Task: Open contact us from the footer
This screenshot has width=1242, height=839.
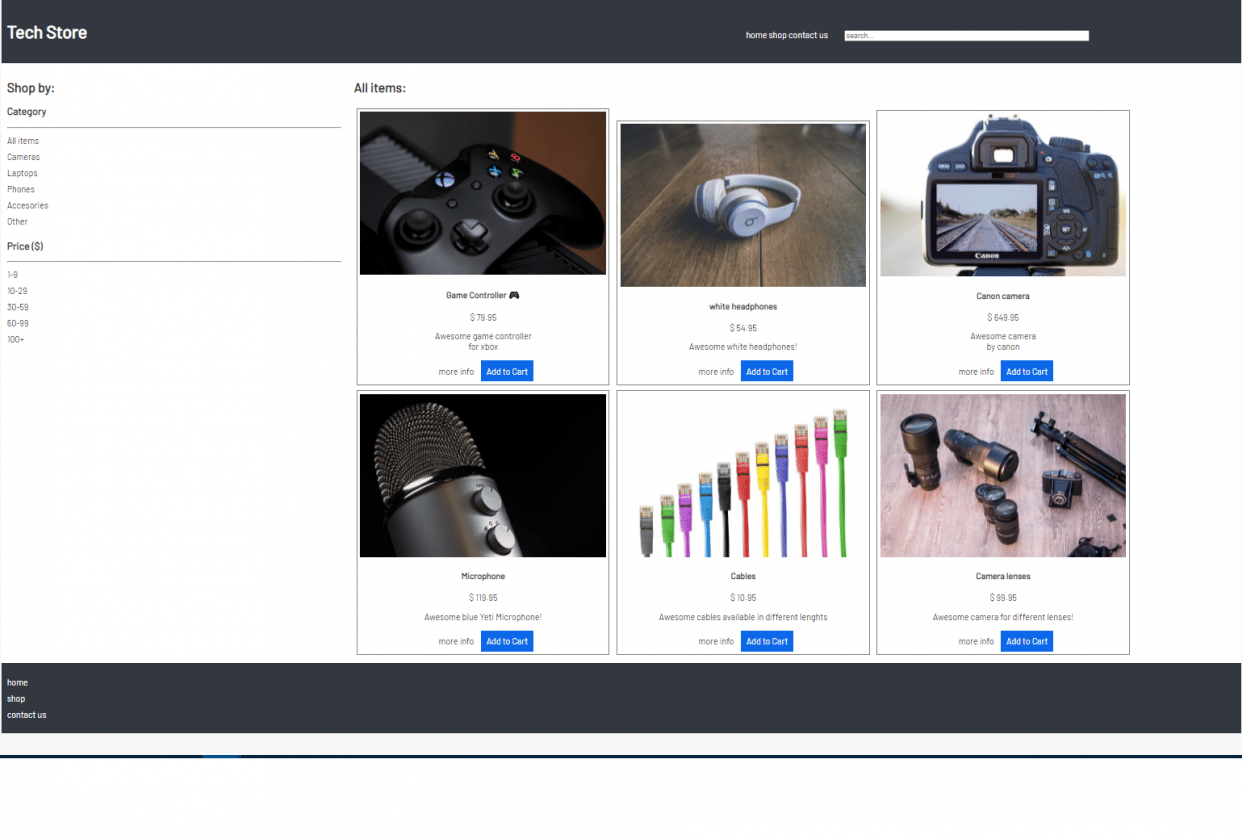Action: [x=26, y=714]
